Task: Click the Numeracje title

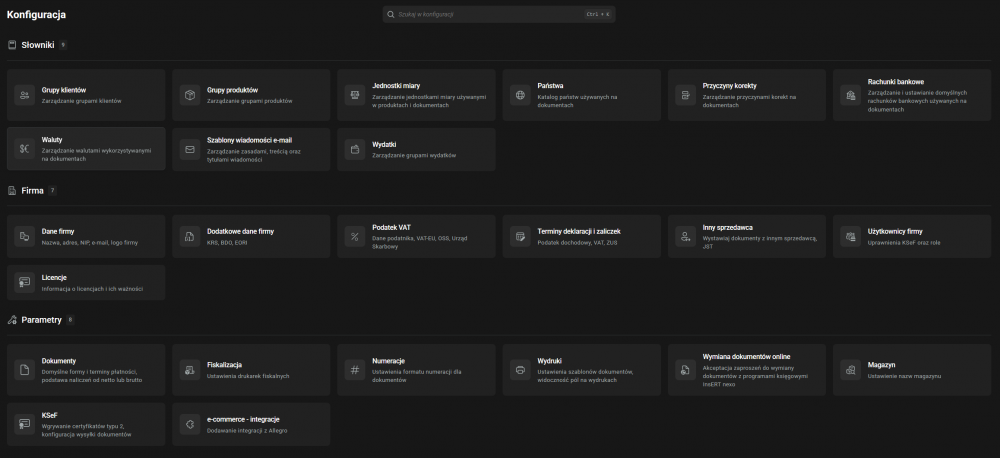Action: pos(388,360)
